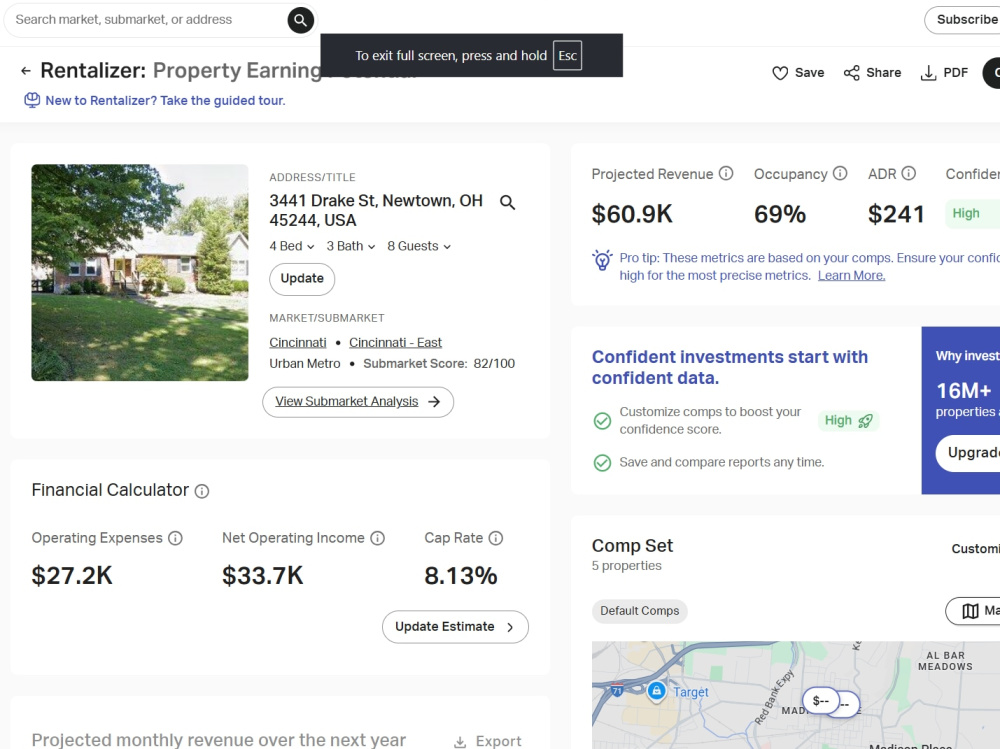This screenshot has height=749, width=1000.
Task: Expand the 8 Guests dropdown
Action: pyautogui.click(x=419, y=246)
